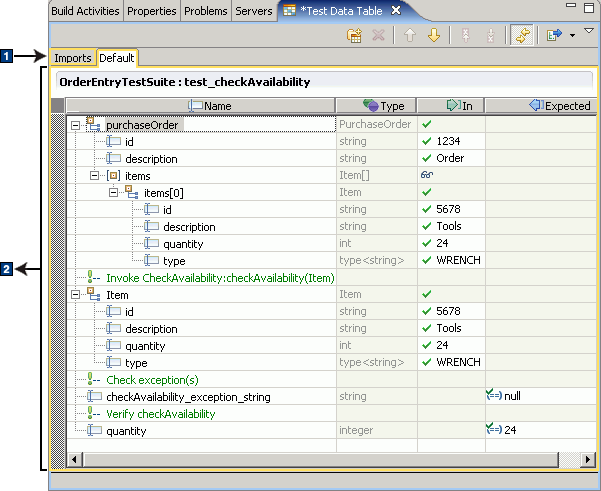Click the Invoke CheckAvailability step icon

(x=93, y=277)
